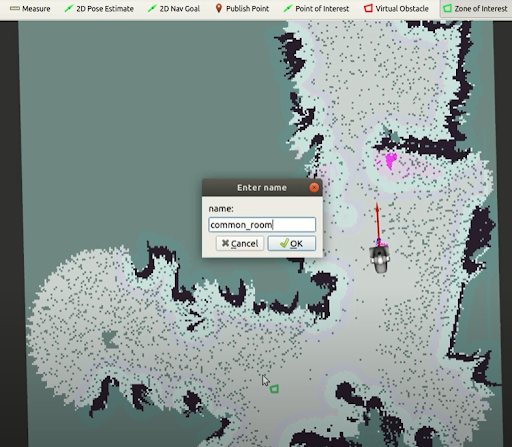Click the red robot heading arrow
The width and height of the screenshot is (512, 447).
377,223
